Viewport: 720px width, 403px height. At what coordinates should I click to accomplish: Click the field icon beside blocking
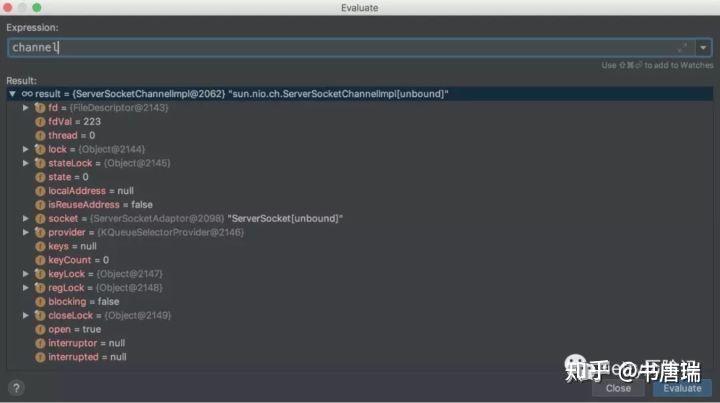point(40,302)
